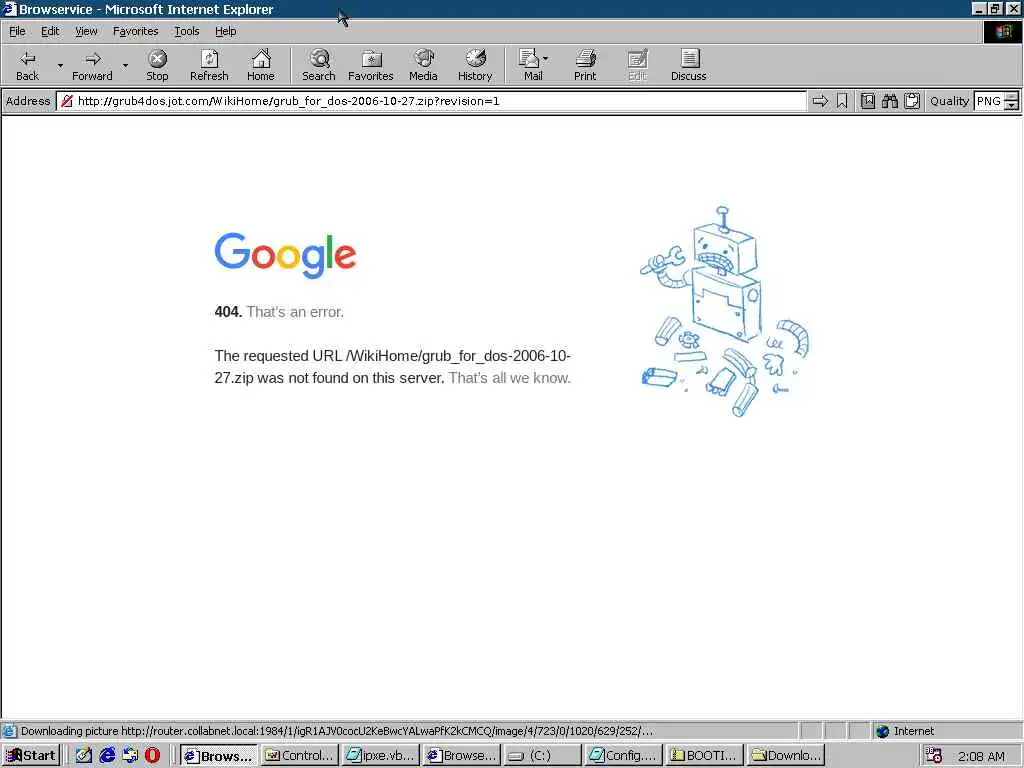
Task: Switch to the Downlo taskbar window
Action: (786, 756)
